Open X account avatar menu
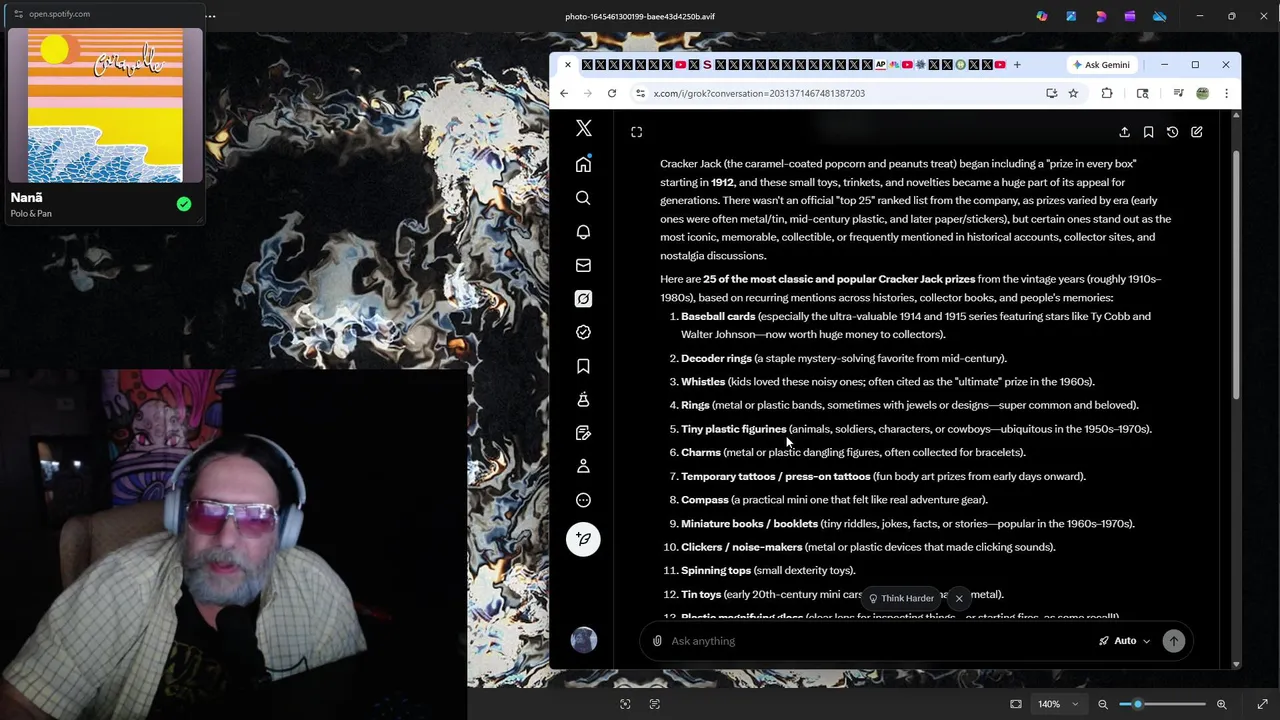 click(x=584, y=640)
